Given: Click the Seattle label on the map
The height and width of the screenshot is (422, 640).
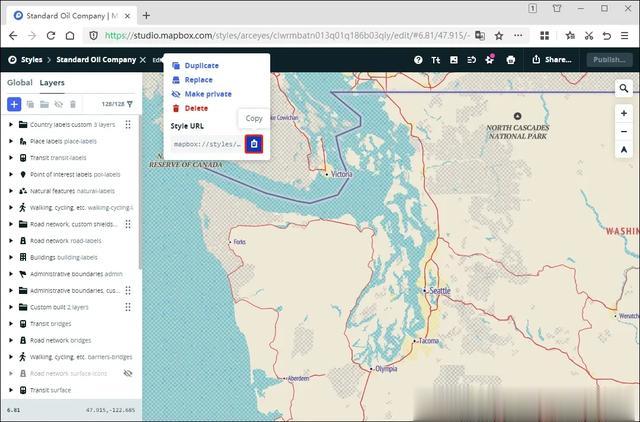Looking at the screenshot, I should tap(440, 291).
